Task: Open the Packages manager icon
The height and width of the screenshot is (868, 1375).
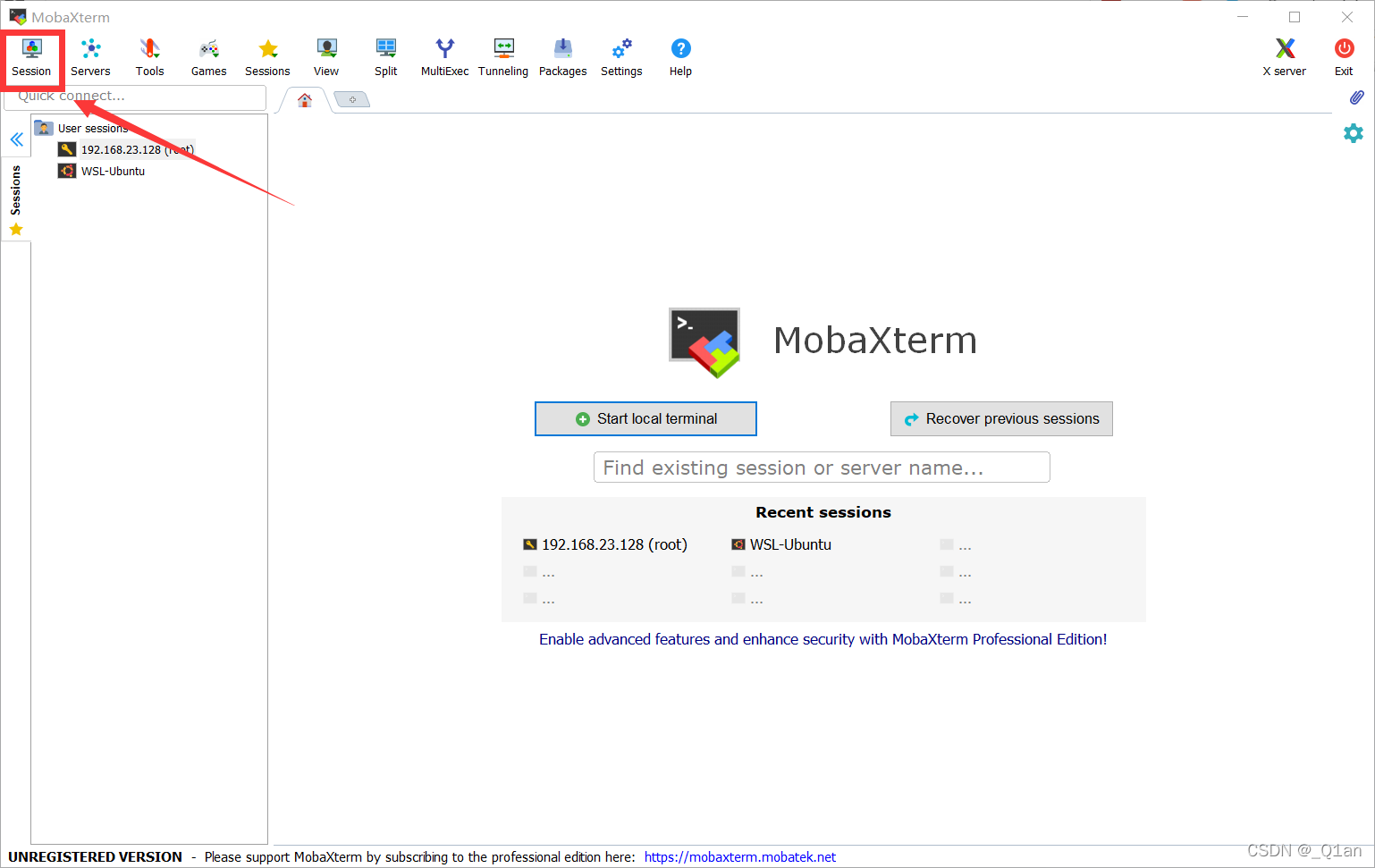Action: click(562, 56)
